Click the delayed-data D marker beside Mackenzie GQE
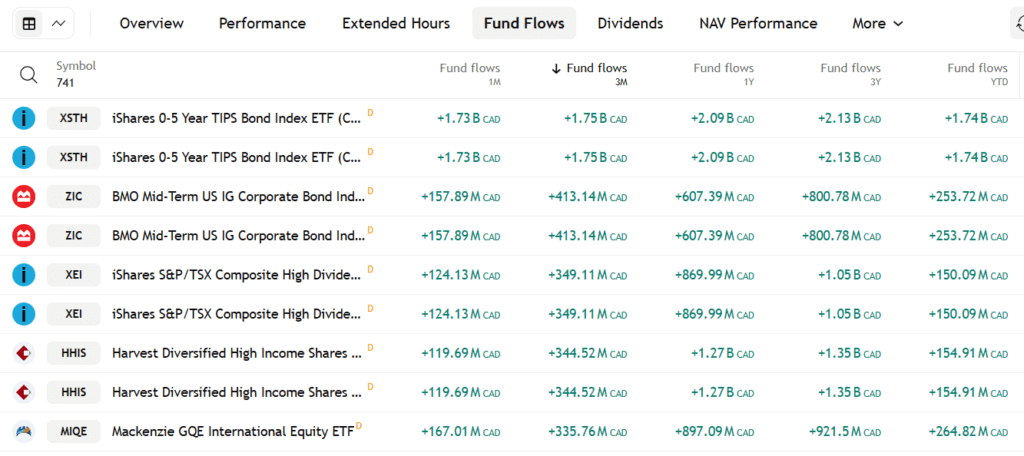Screen dimensions: 1024x456 click(x=359, y=427)
